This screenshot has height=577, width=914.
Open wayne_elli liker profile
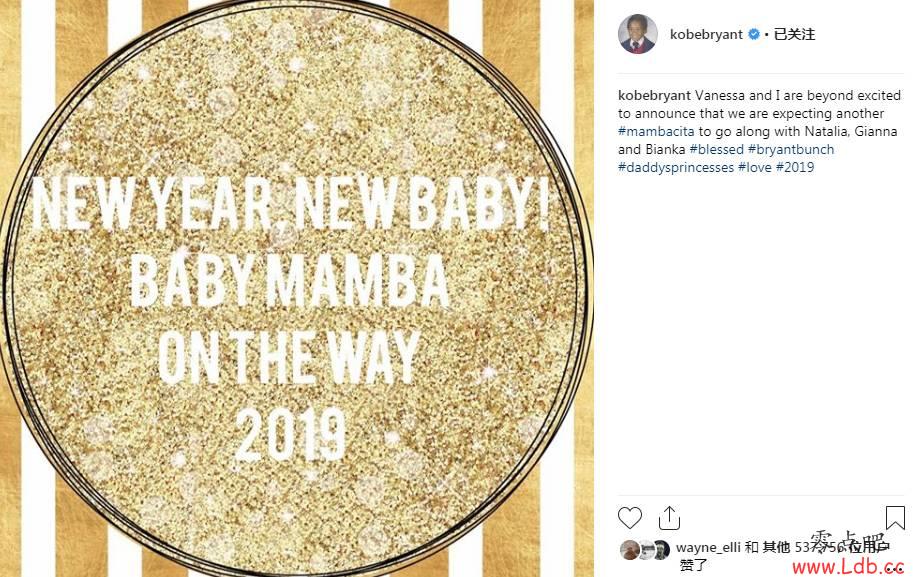[708, 547]
